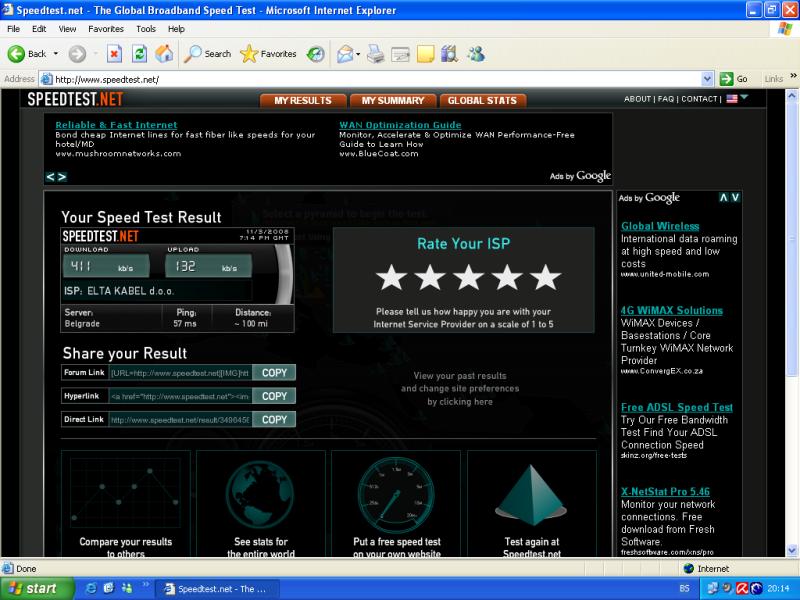Open the Mail button dropdown arrow

click(358, 54)
